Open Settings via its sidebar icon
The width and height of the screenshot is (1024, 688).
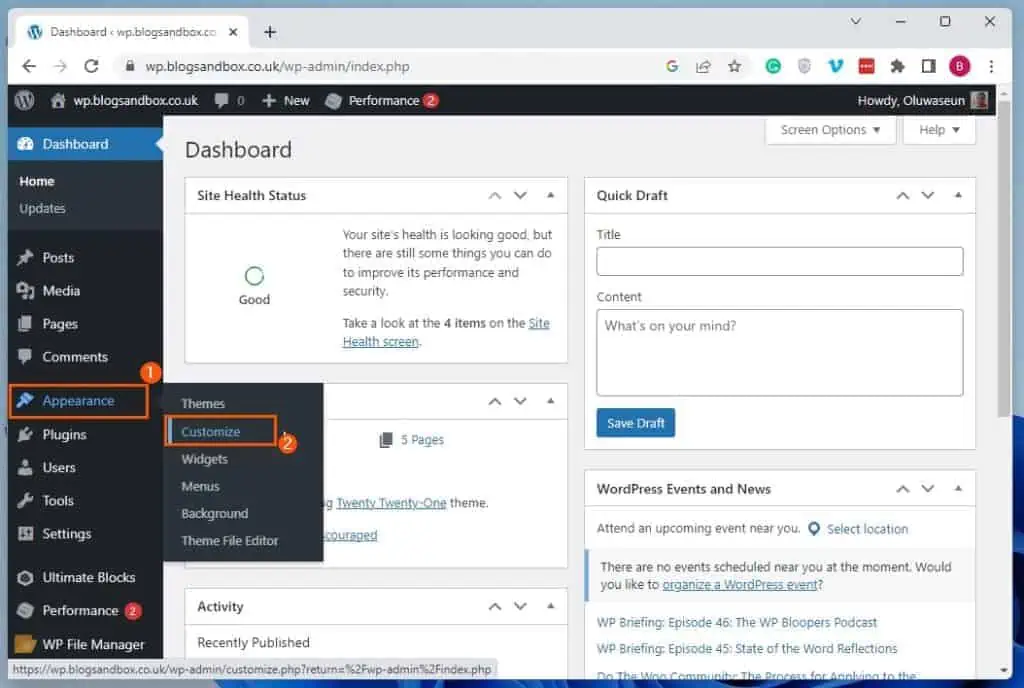(x=26, y=534)
